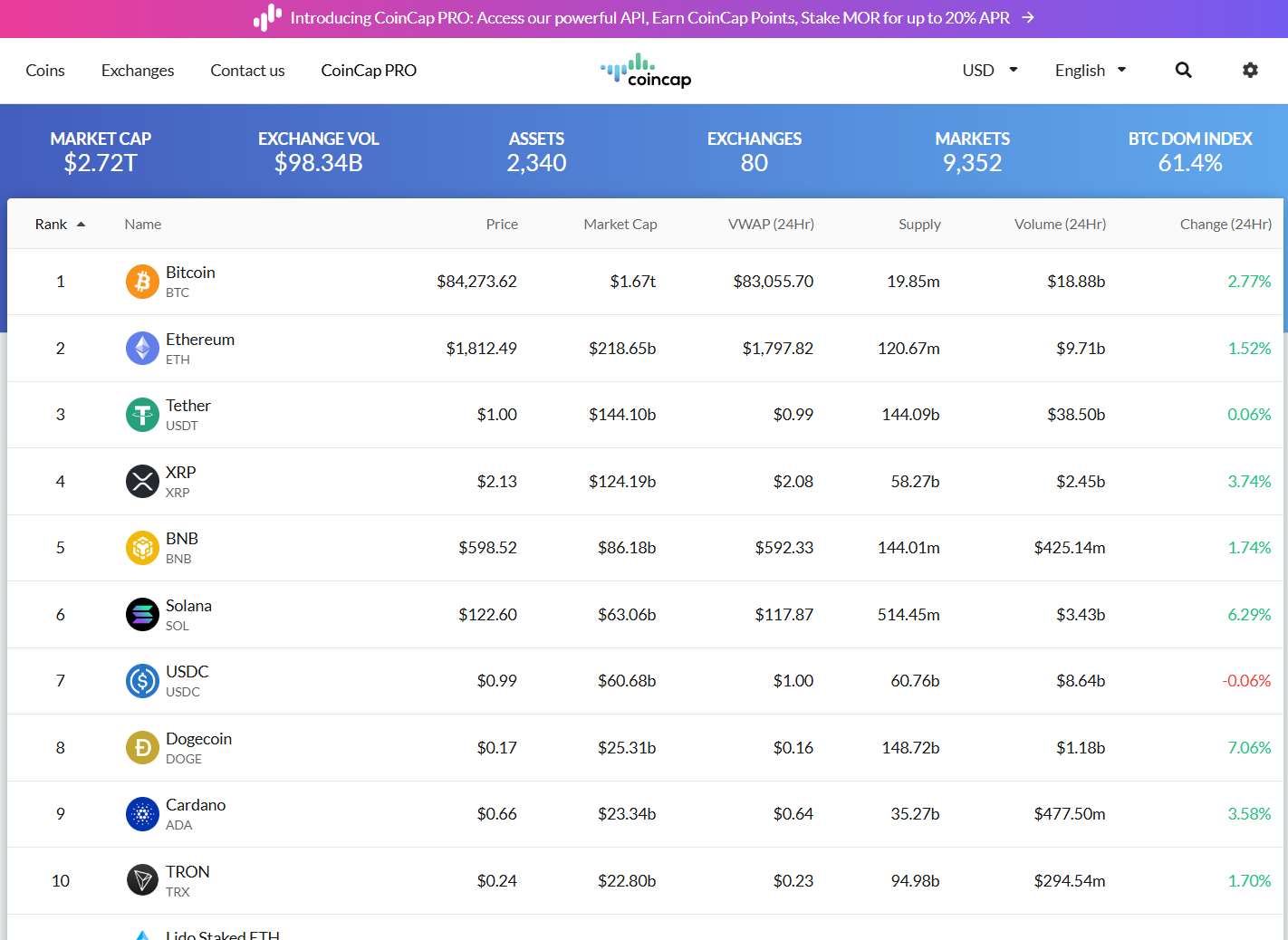Open the Cardano name link
The height and width of the screenshot is (940, 1288).
click(196, 805)
